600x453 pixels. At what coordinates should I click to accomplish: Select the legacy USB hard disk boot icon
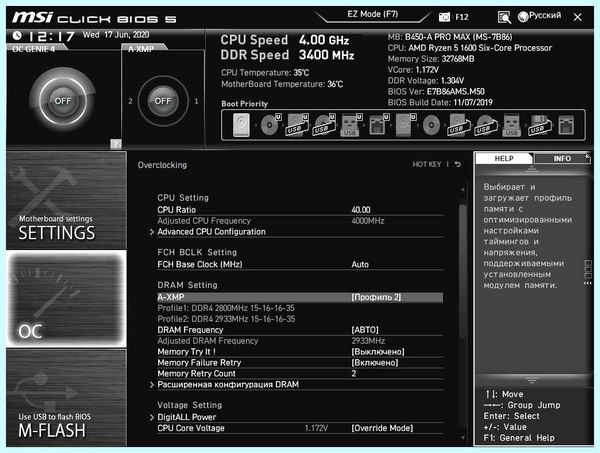click(x=458, y=125)
